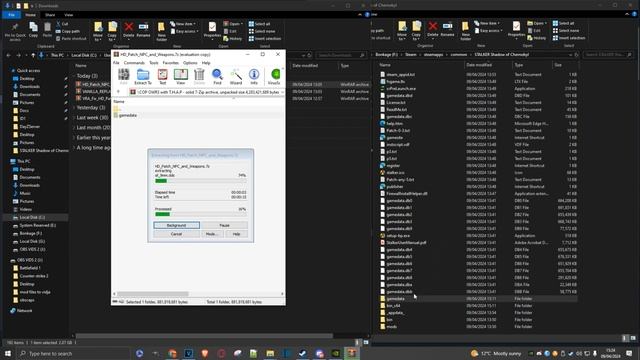This screenshot has width=640, height=360.
Task: Click Pause button in extraction dialog
Action: pos(224,225)
